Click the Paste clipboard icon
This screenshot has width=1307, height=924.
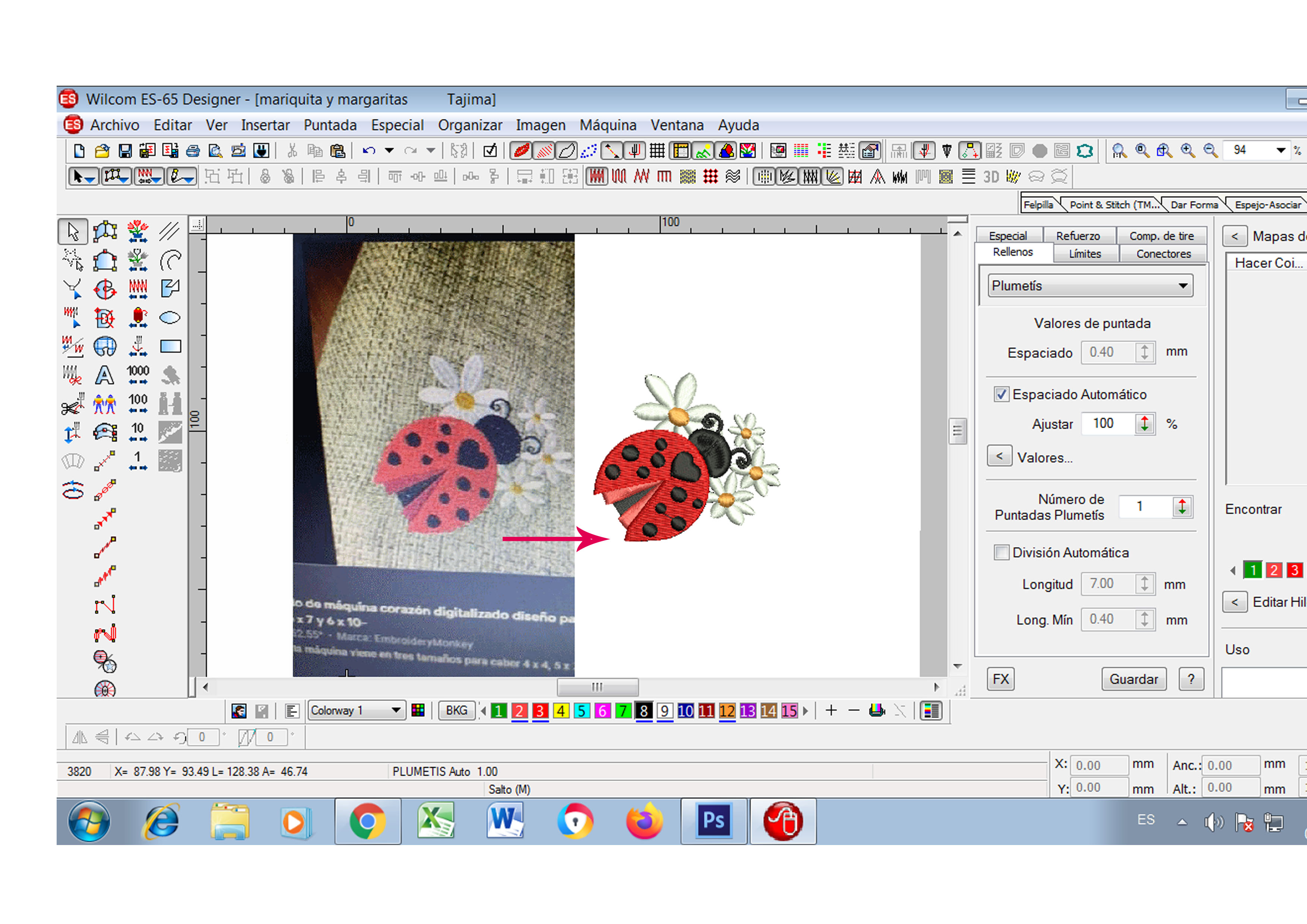click(x=338, y=151)
